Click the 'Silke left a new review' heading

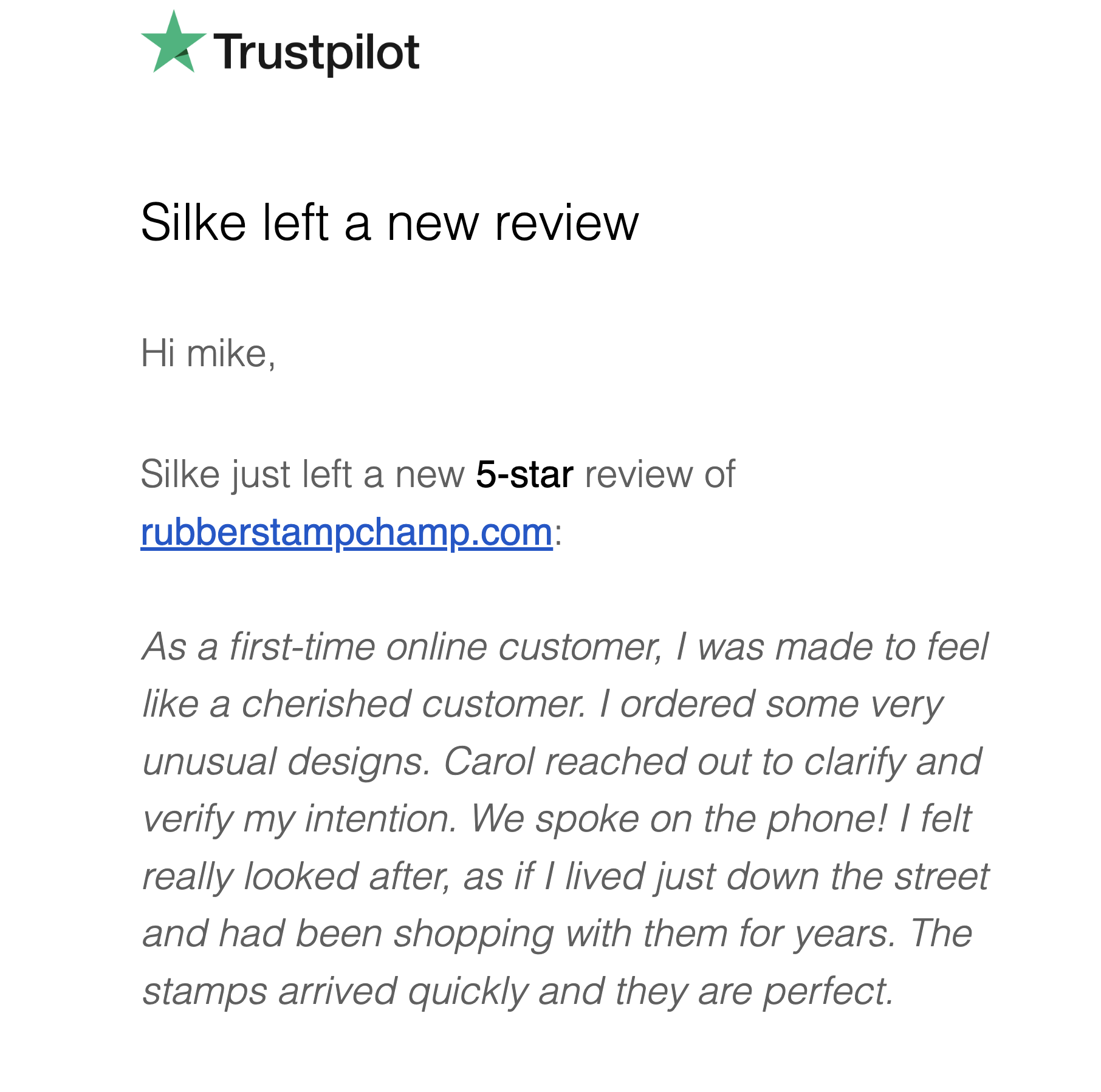pyautogui.click(x=389, y=223)
